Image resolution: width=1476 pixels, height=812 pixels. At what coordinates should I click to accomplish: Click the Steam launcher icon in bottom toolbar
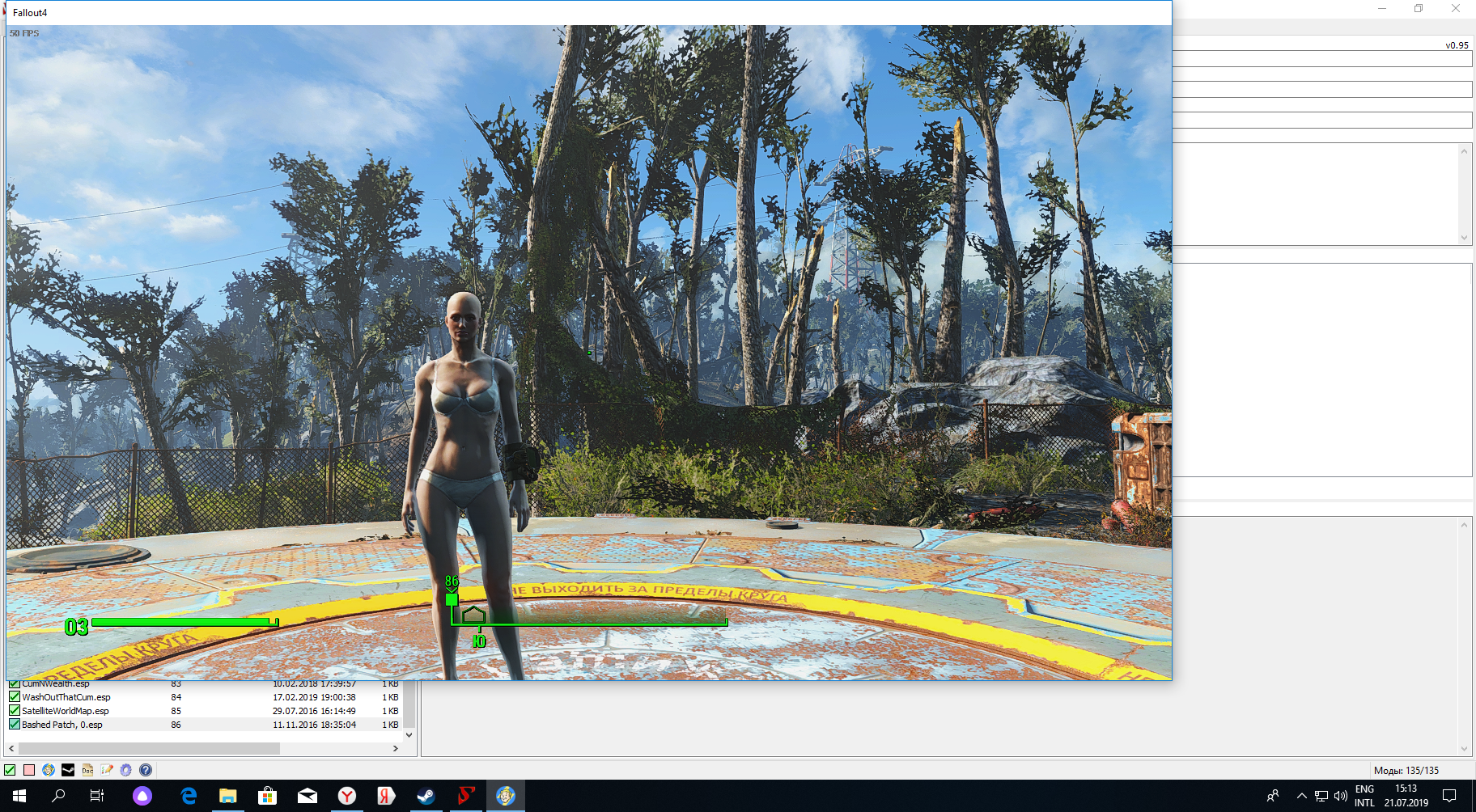68,770
